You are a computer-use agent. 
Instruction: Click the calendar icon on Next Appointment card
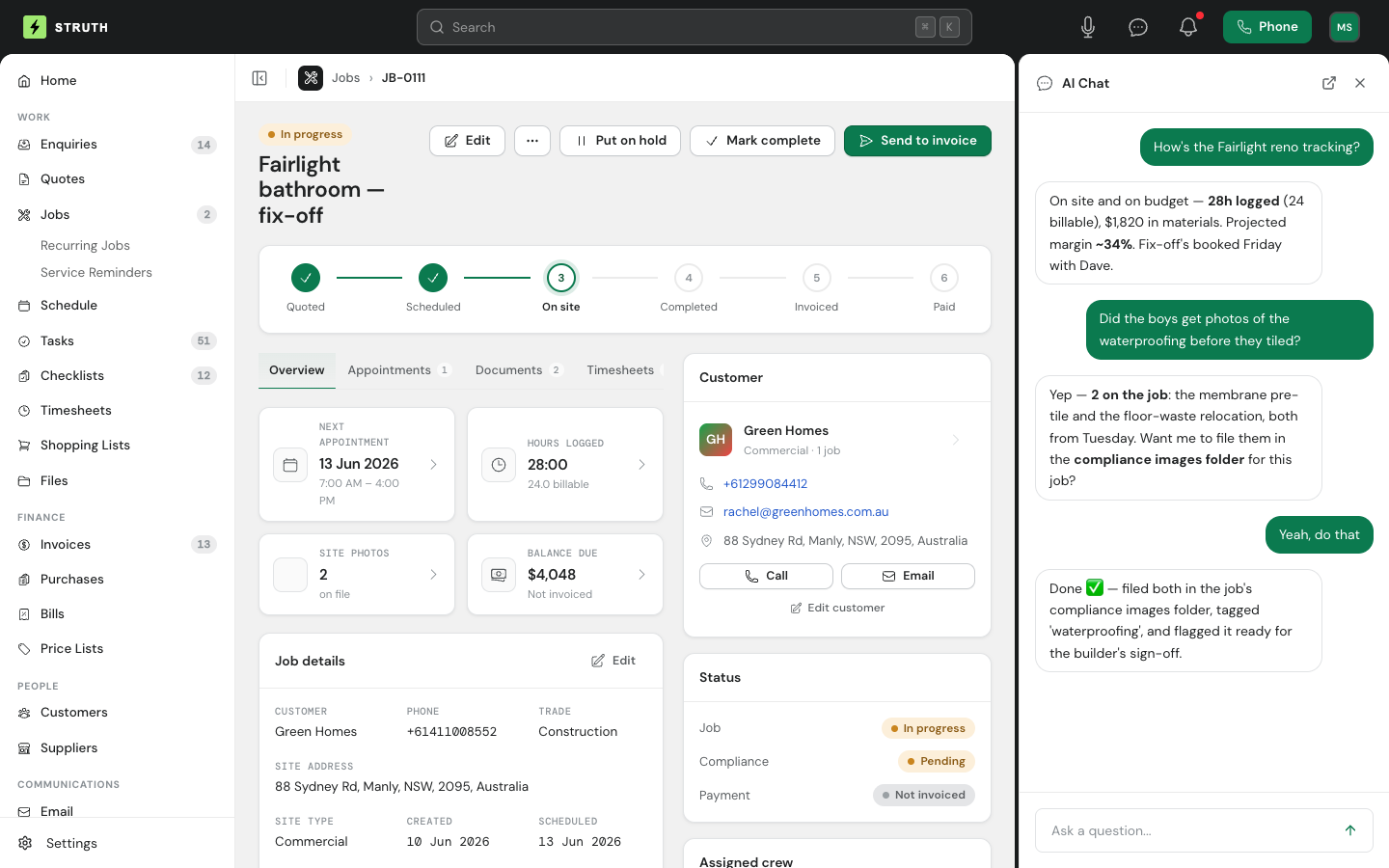pos(290,465)
